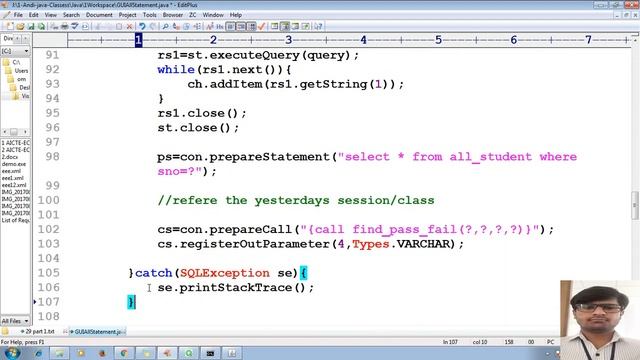Open the Tools menu
Screen dimensions: 640x360
pos(149,15)
